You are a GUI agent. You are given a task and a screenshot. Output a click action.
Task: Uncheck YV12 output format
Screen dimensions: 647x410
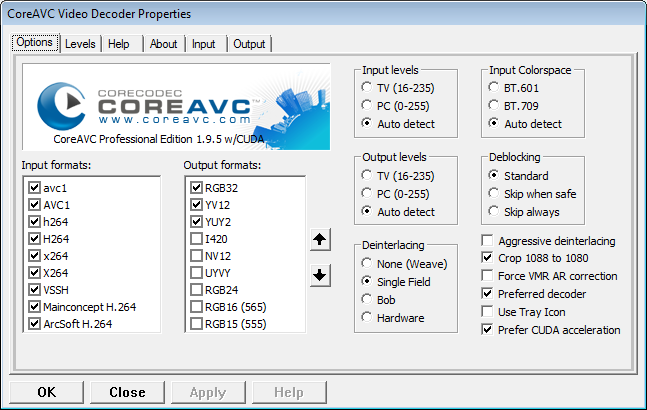[x=196, y=205]
